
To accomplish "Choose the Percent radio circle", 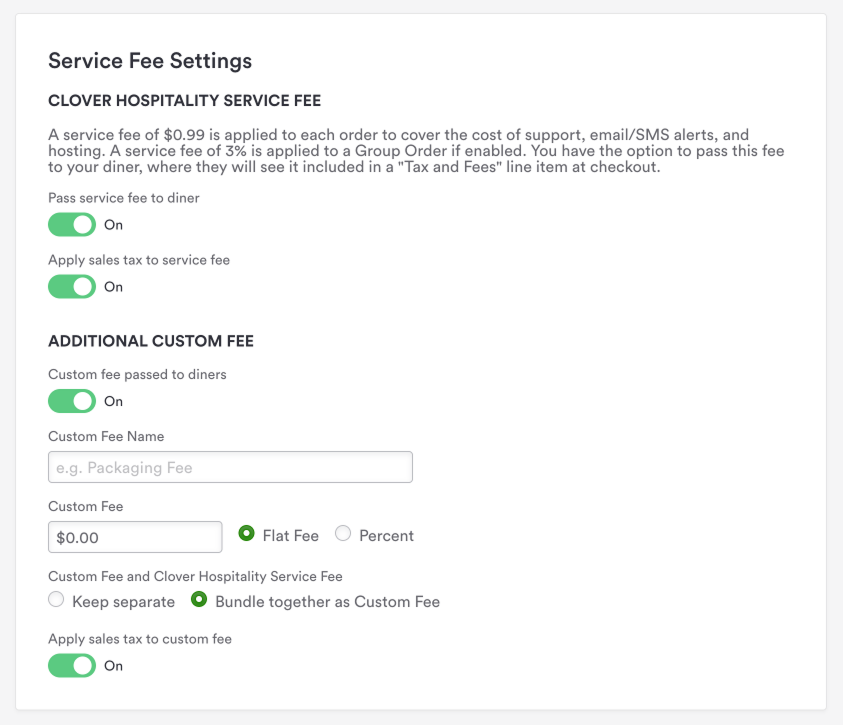I will 343,534.
